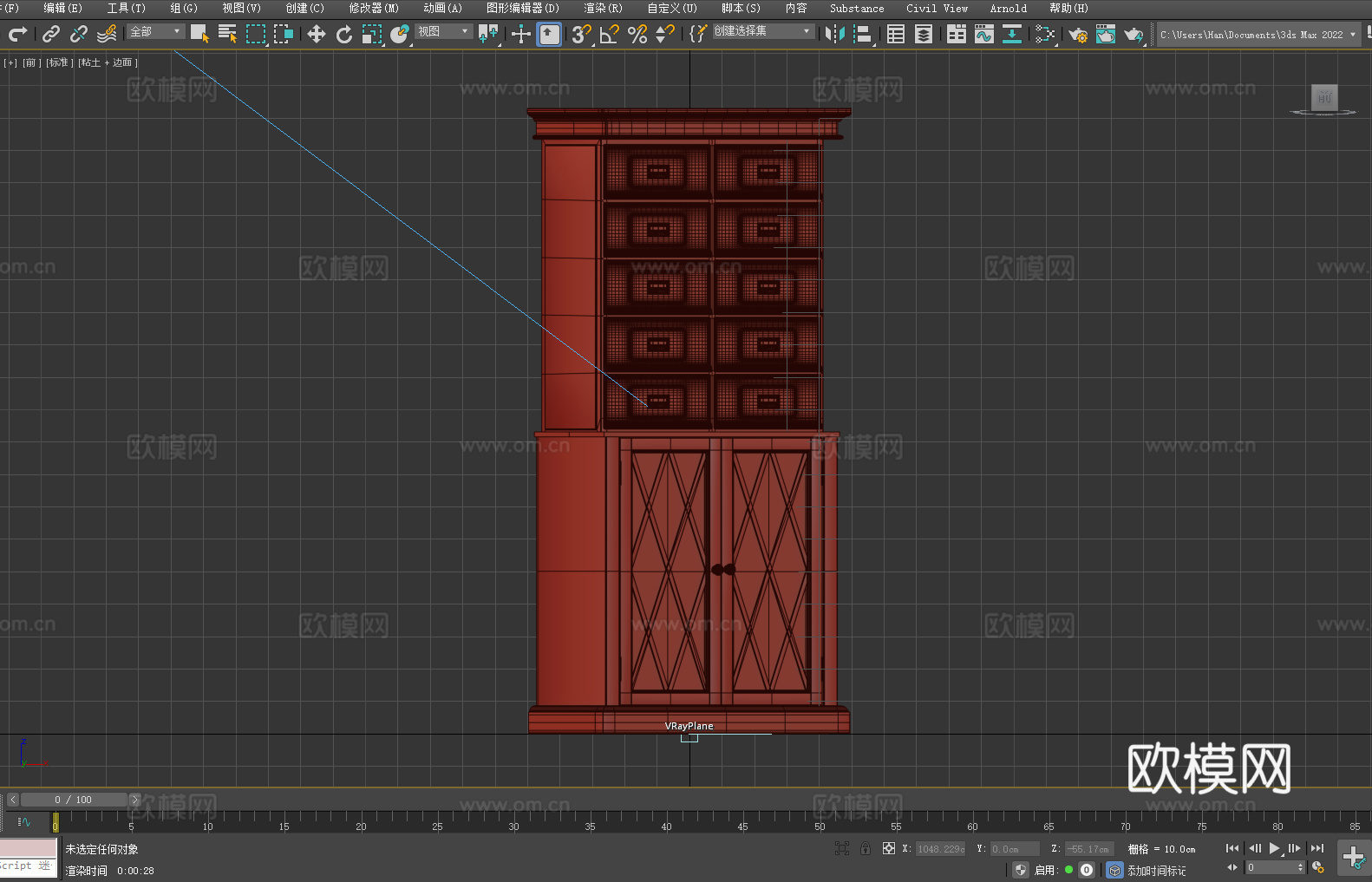1372x882 pixels.
Task: Open the 编辑(E) menu
Action: click(x=62, y=8)
